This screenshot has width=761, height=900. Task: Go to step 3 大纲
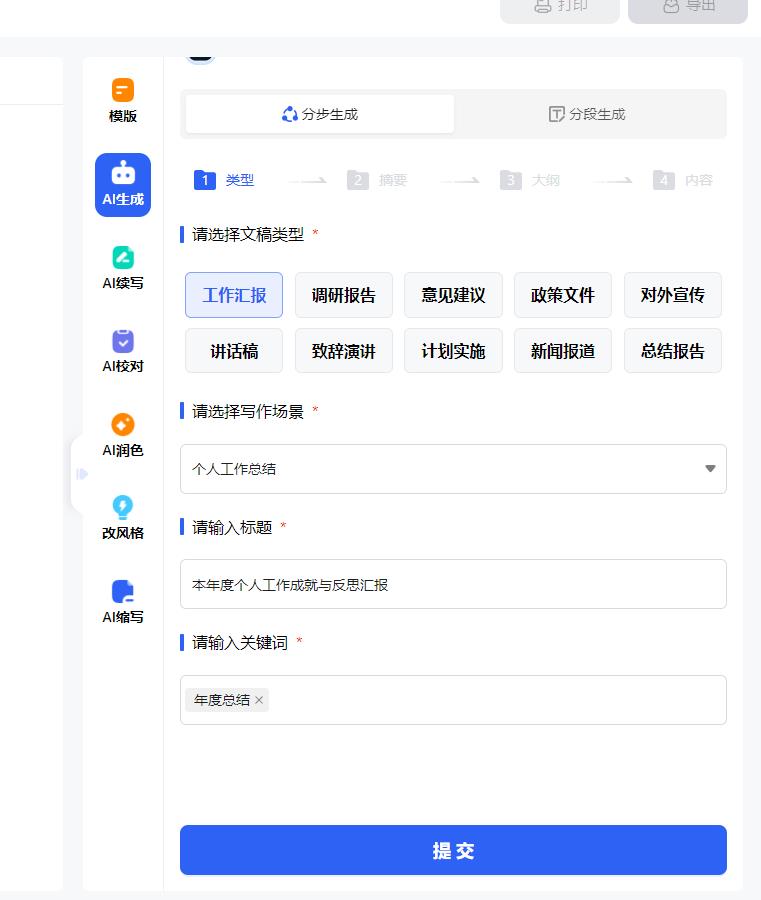pos(530,180)
